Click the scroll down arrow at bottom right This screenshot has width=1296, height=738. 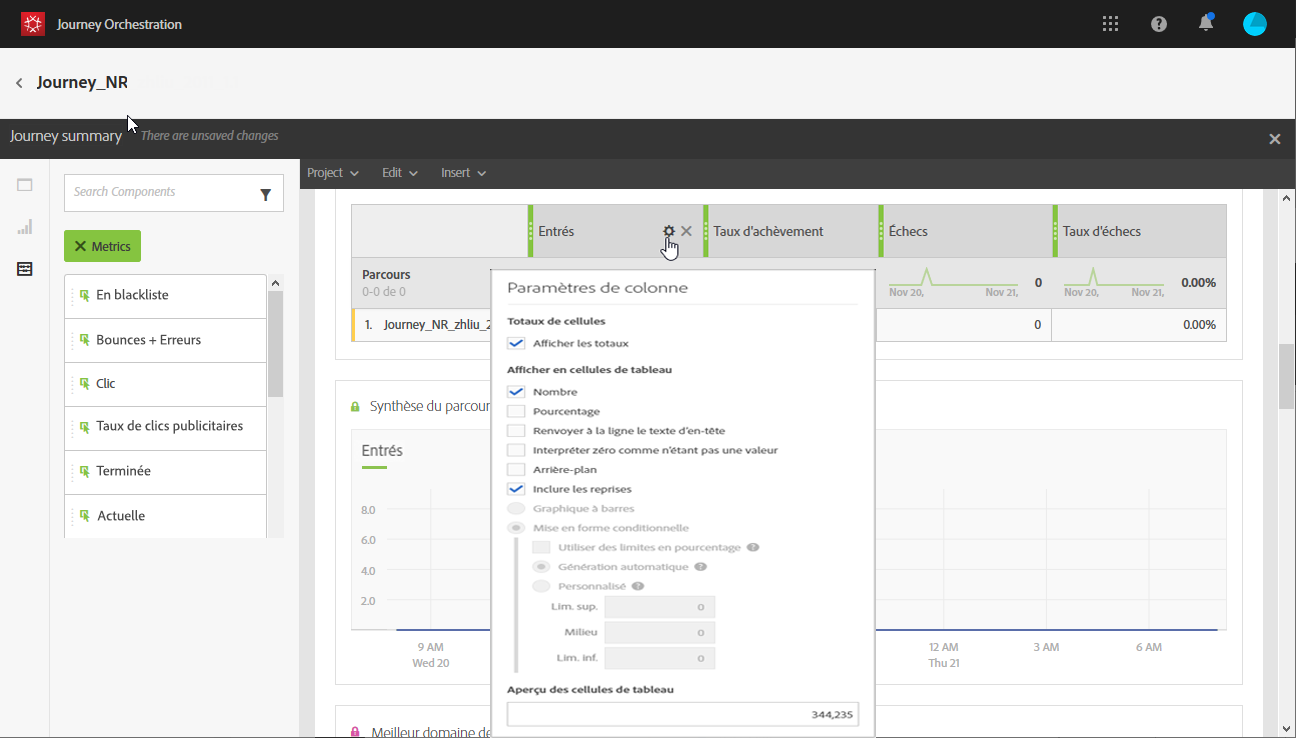point(1286,729)
